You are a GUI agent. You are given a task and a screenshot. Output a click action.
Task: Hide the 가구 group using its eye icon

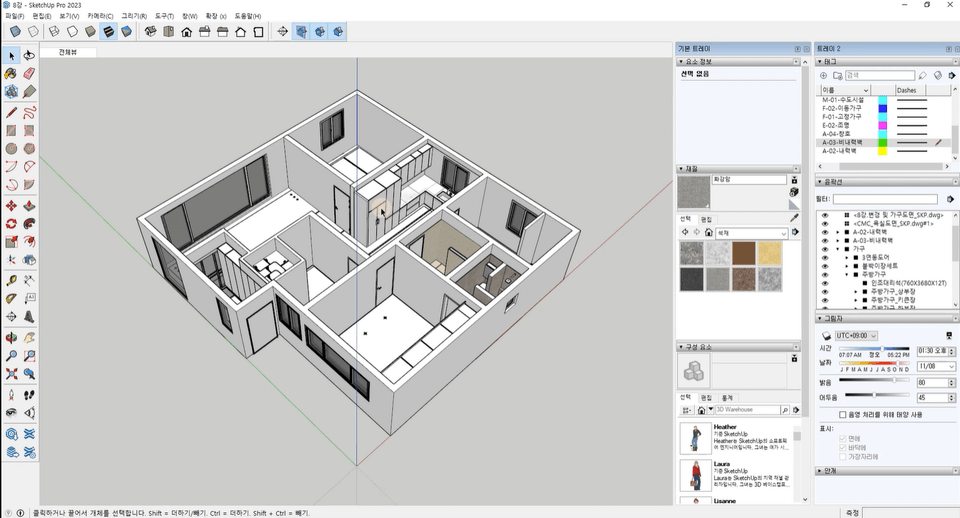825,248
